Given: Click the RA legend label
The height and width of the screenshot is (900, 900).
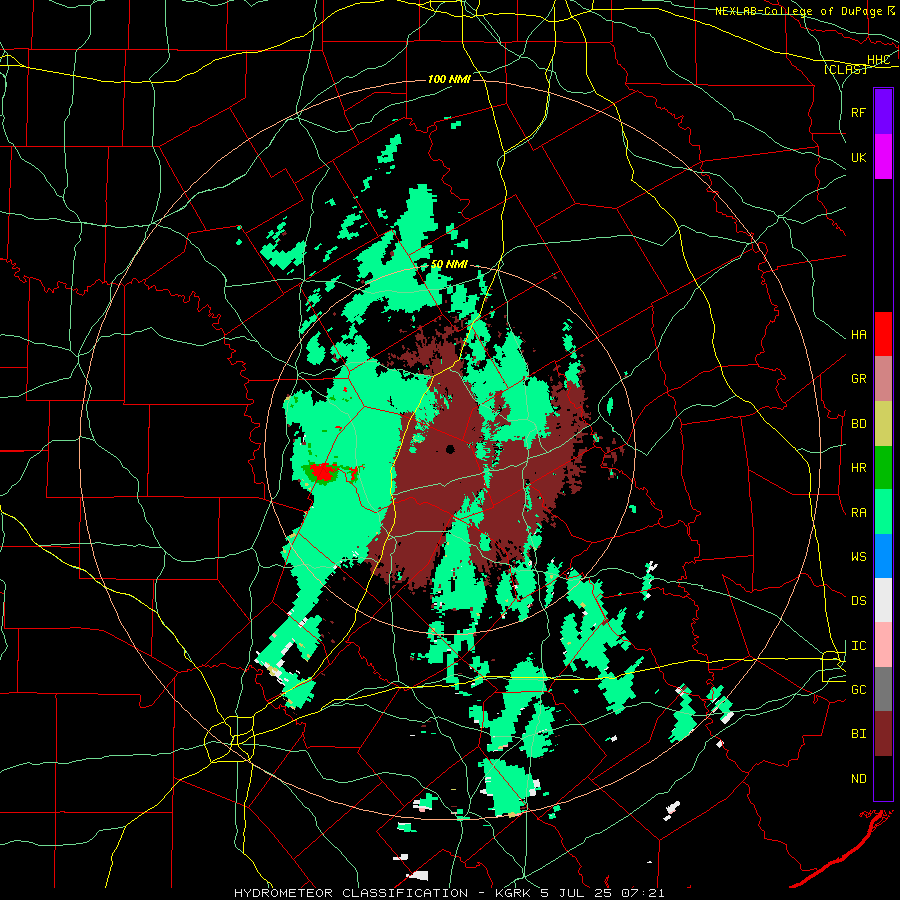Looking at the screenshot, I should coord(858,513).
